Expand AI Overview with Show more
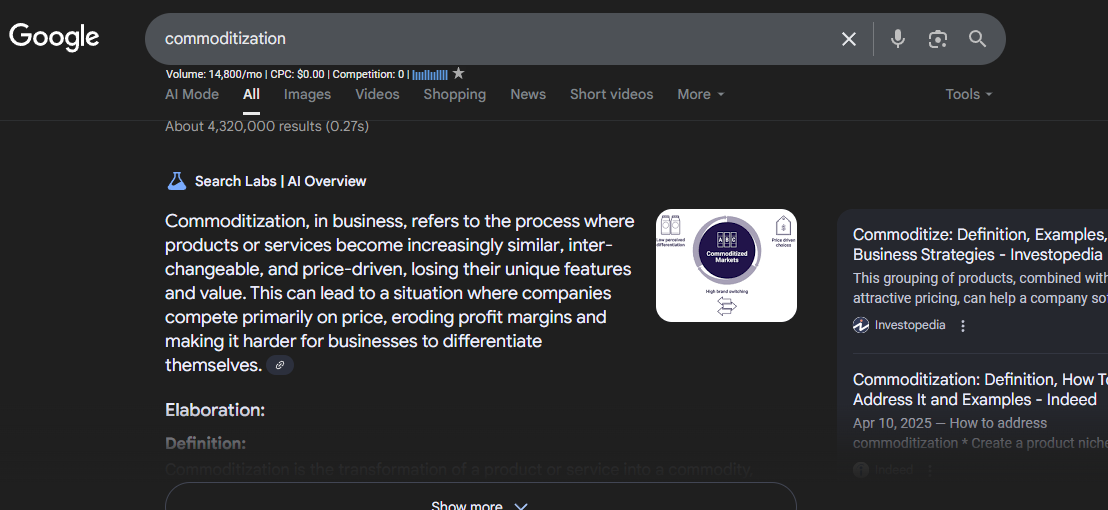 tap(480, 504)
